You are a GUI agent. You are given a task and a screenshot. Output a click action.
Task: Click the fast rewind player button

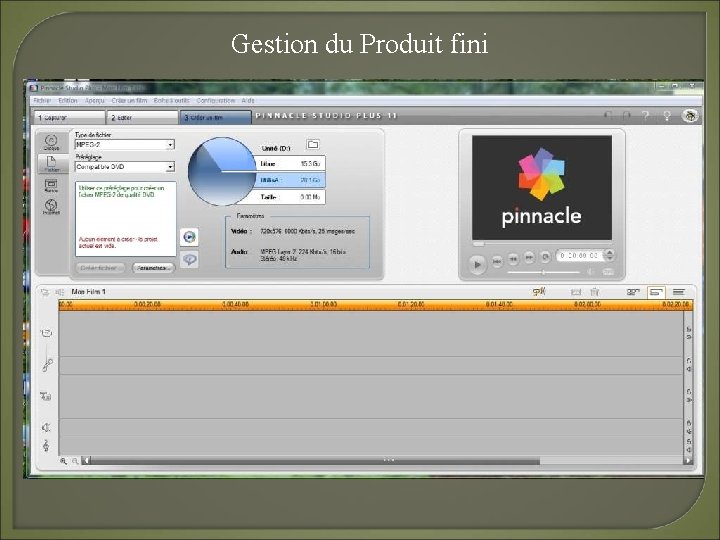tap(513, 259)
